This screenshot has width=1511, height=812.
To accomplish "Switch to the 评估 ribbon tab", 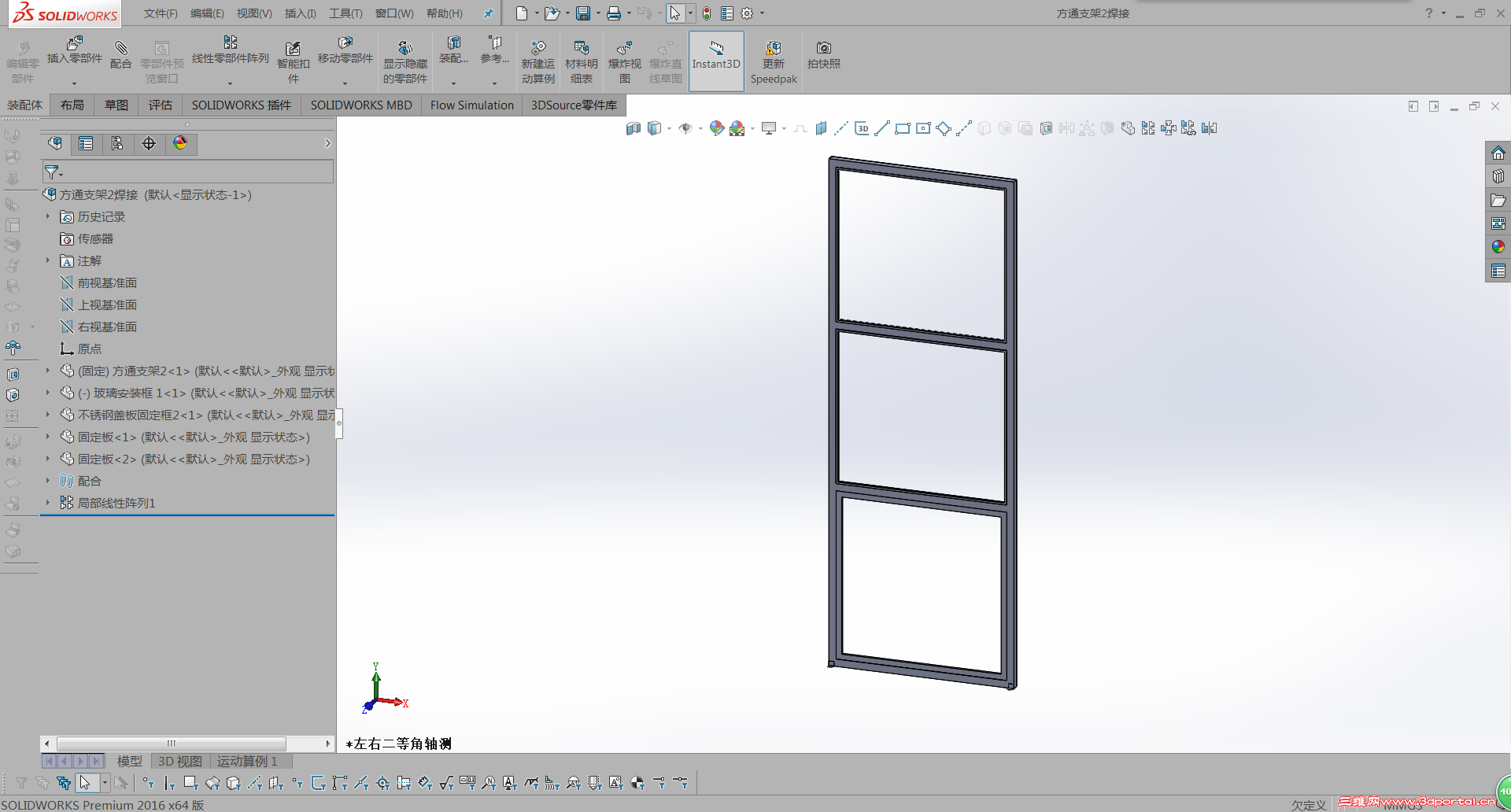I will pos(161,105).
